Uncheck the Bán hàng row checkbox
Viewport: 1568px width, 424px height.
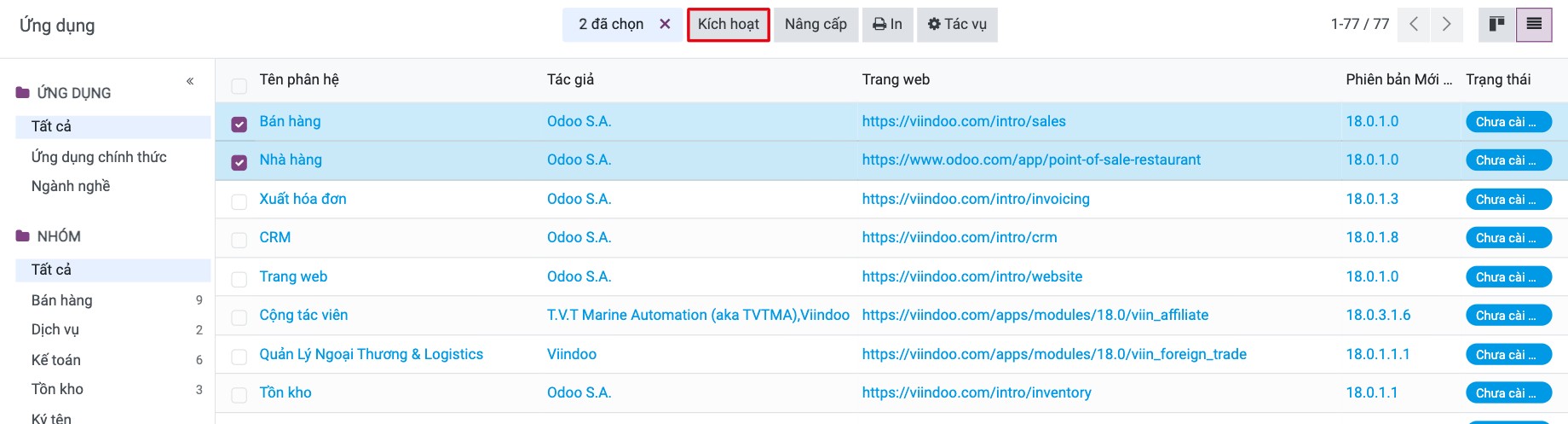click(239, 125)
